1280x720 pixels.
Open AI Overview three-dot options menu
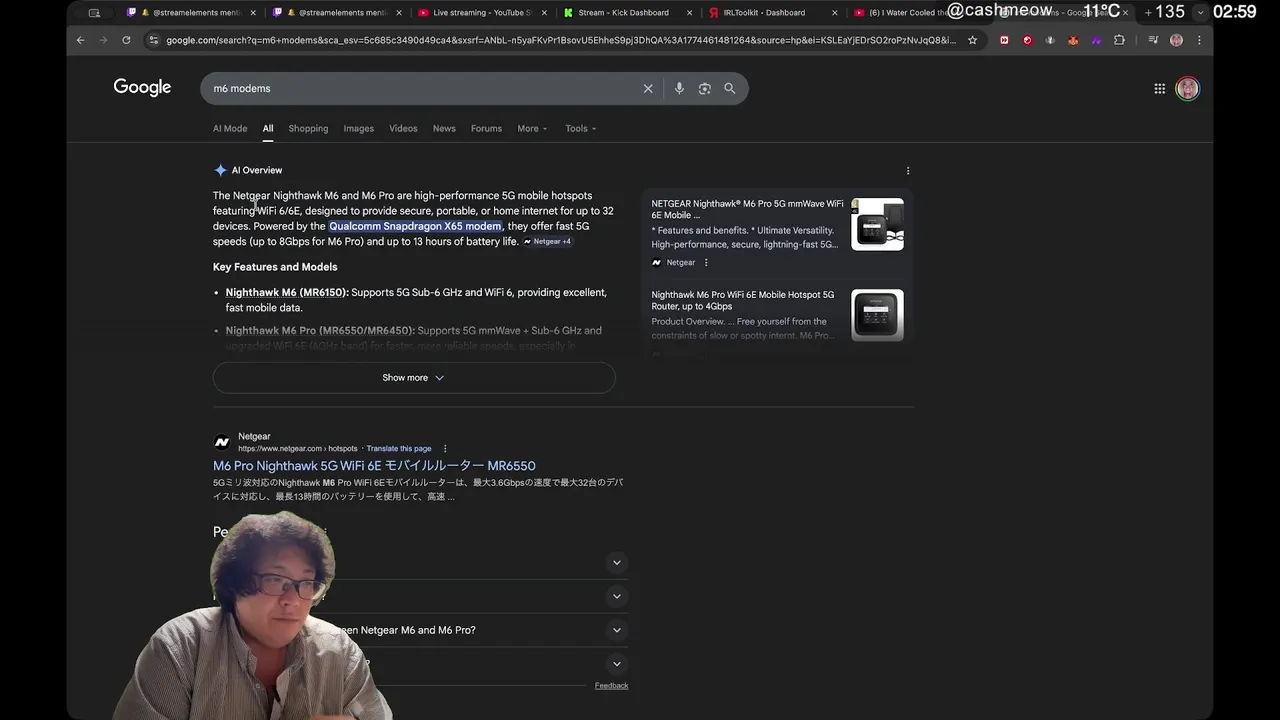(x=907, y=170)
